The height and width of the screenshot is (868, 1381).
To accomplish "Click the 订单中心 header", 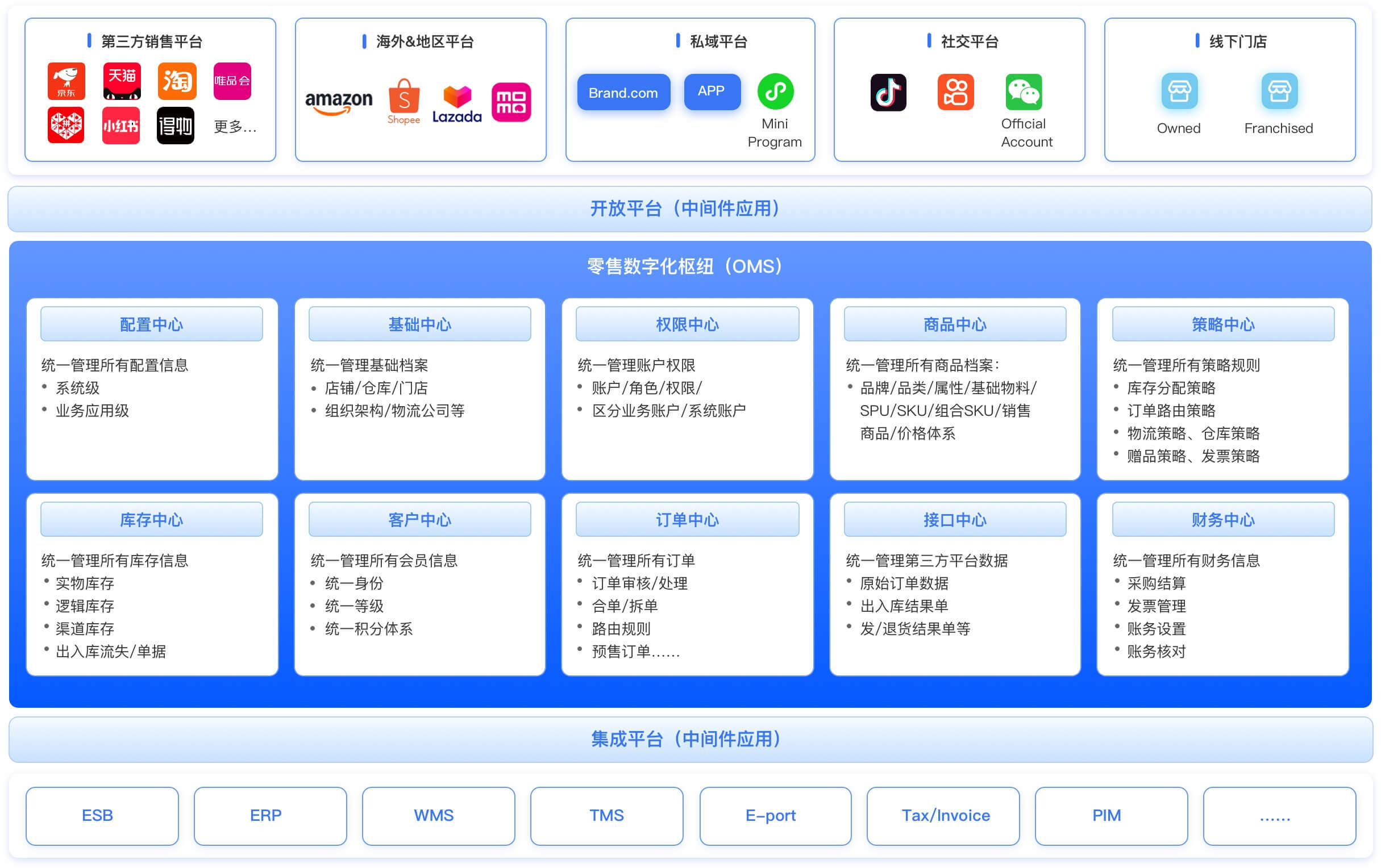I will (x=687, y=519).
